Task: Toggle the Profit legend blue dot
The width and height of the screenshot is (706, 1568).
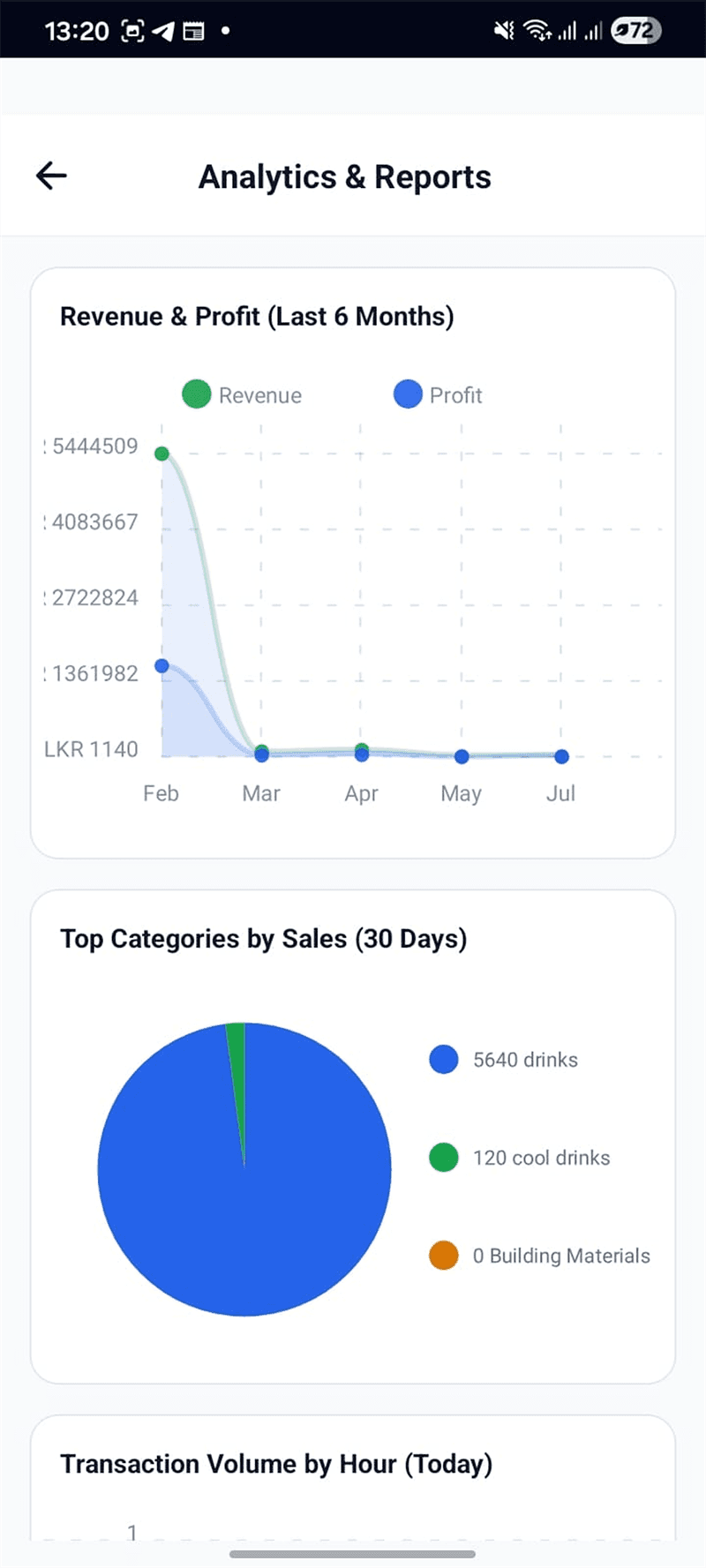Action: click(408, 394)
